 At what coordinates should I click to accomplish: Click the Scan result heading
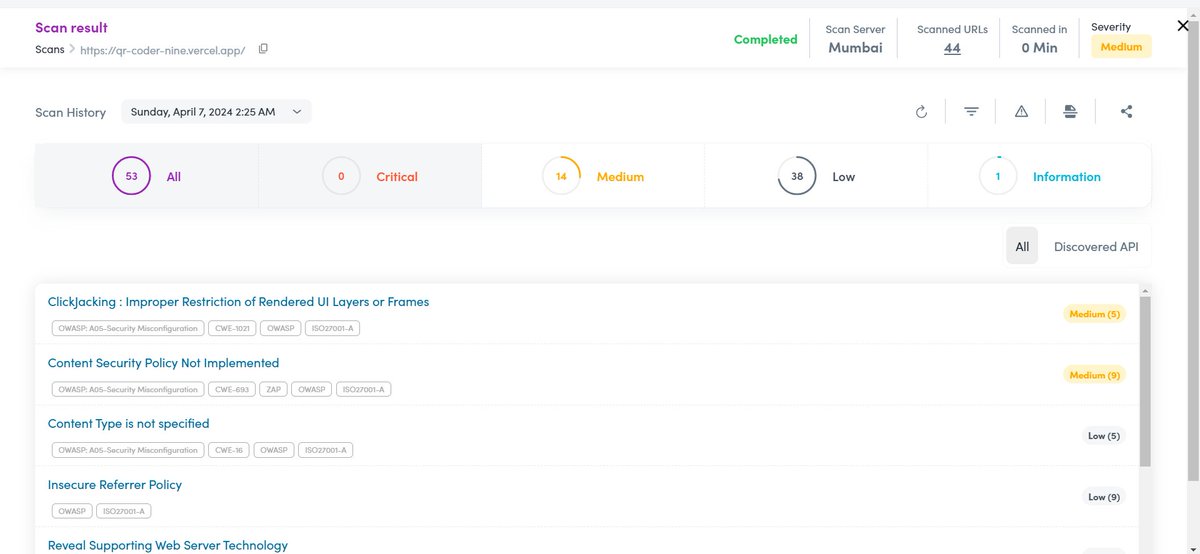(71, 28)
